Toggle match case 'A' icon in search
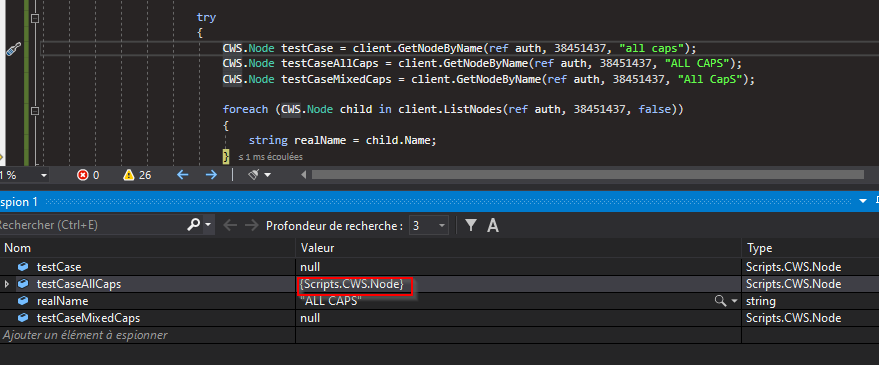The image size is (879, 365). 493,225
